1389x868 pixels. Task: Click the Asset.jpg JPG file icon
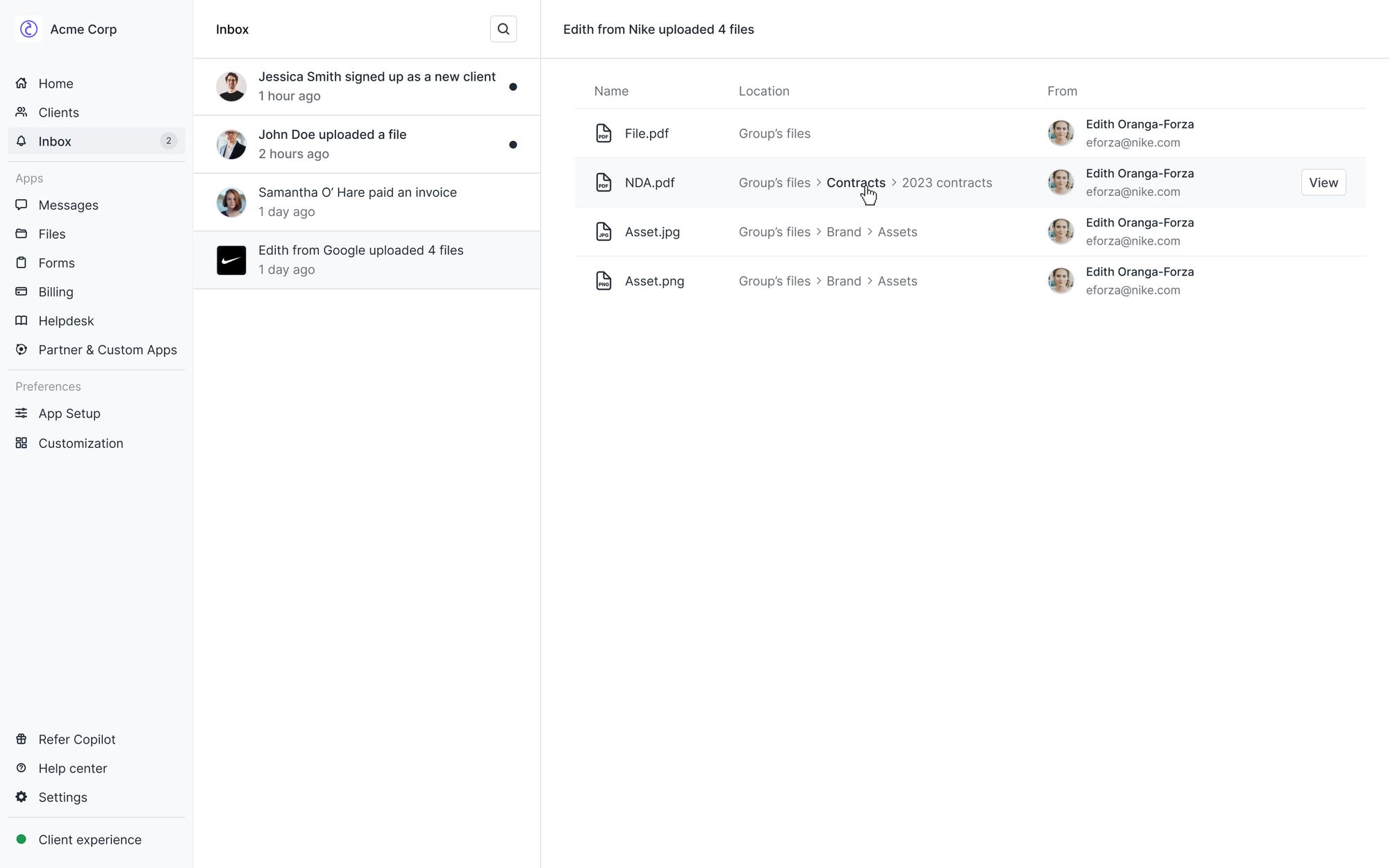(x=604, y=232)
